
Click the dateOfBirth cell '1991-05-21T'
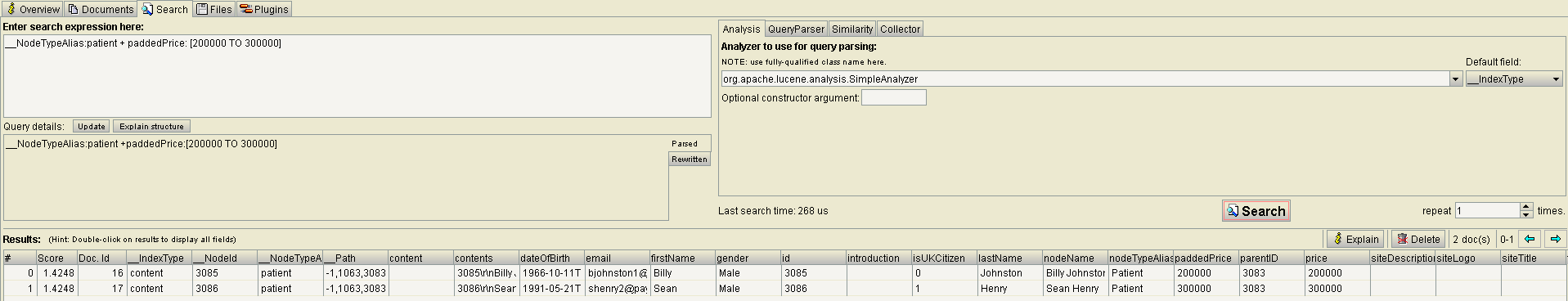(x=551, y=289)
